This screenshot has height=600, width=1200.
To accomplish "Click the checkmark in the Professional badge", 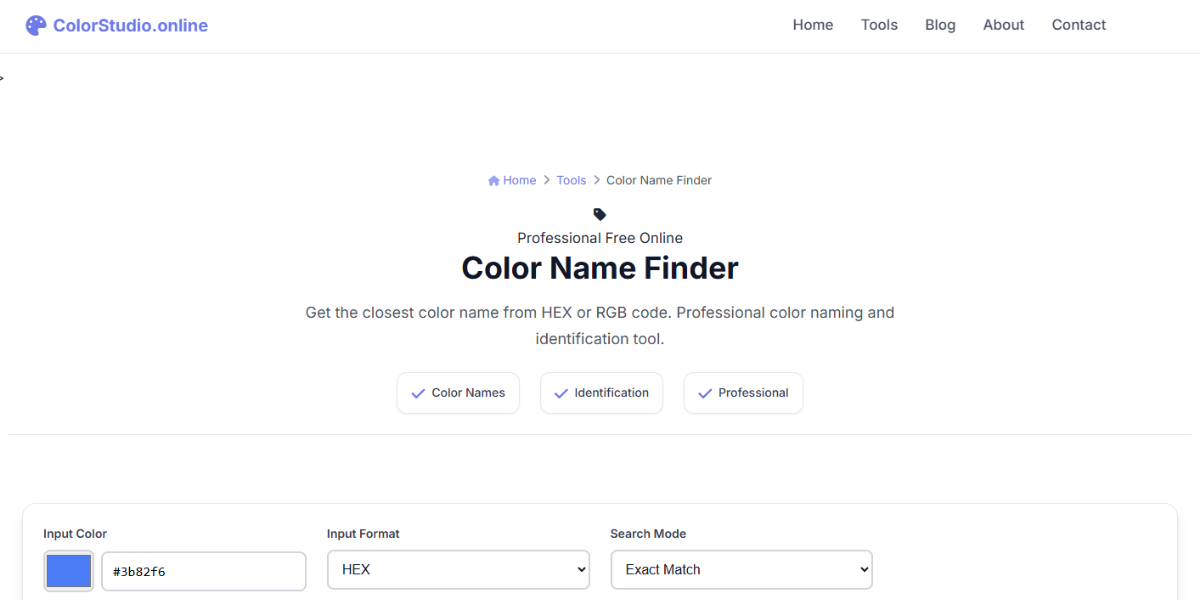I will click(703, 393).
